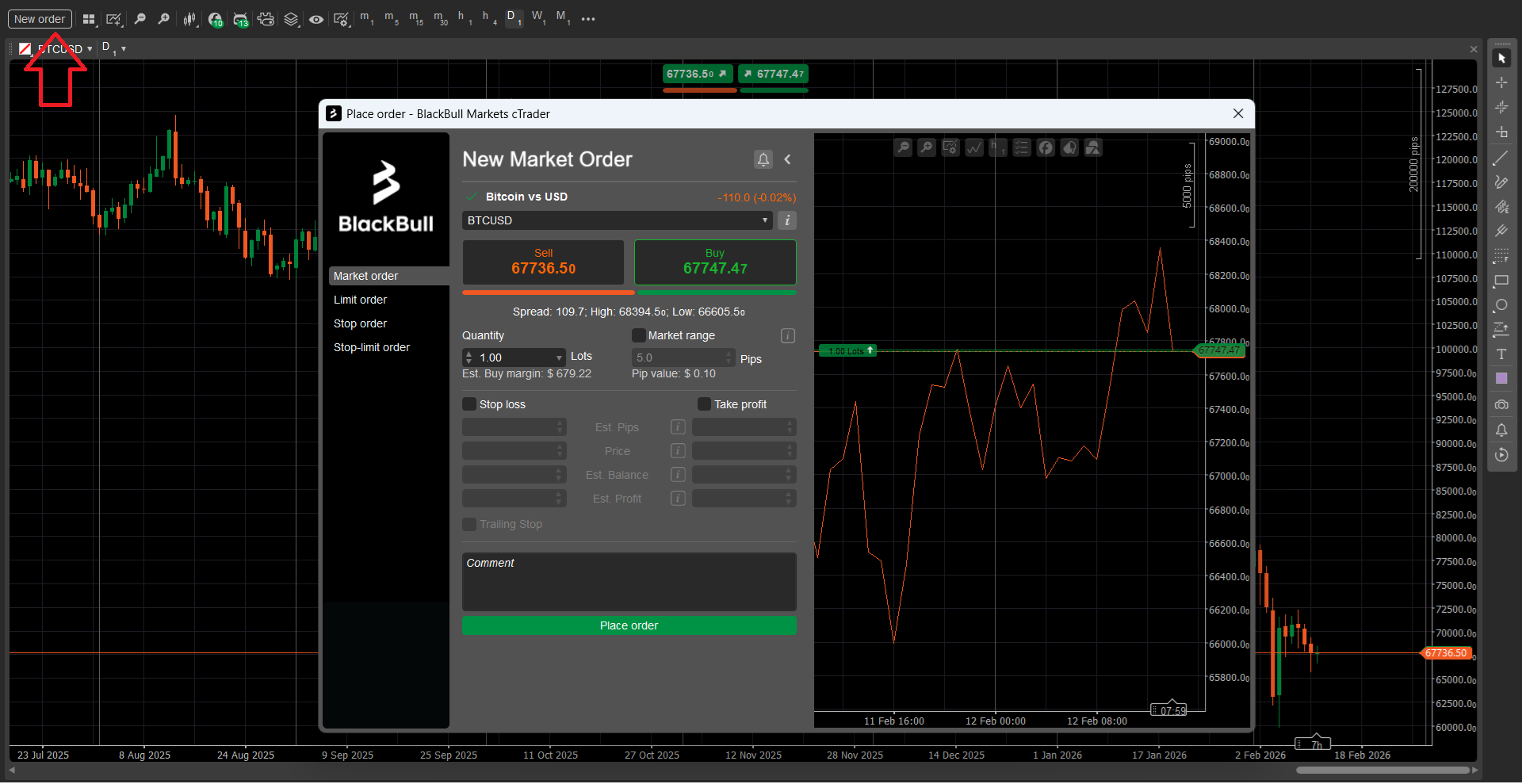The height and width of the screenshot is (784, 1522).
Task: Click the market range 5.0 pips field
Action: pyautogui.click(x=683, y=358)
